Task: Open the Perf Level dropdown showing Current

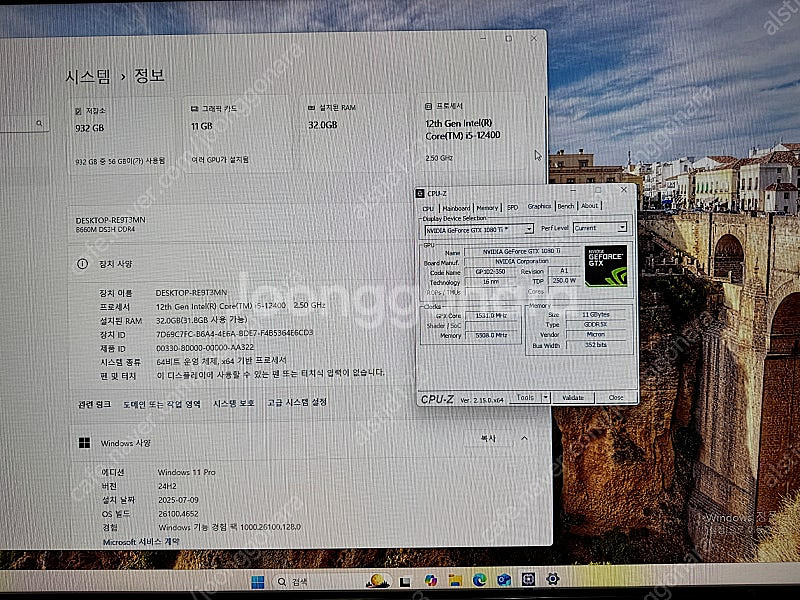Action: (x=600, y=228)
